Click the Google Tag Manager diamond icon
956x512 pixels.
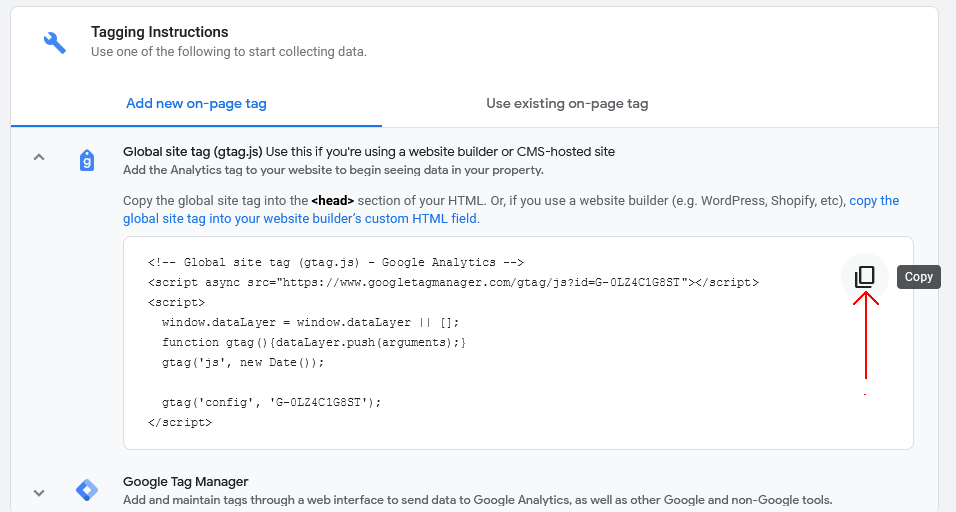point(87,489)
